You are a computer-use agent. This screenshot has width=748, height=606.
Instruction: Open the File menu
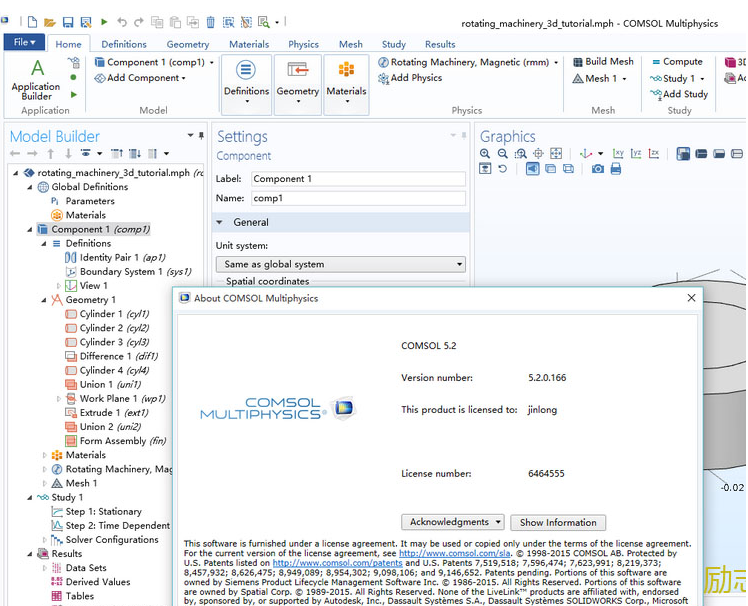pyautogui.click(x=24, y=42)
